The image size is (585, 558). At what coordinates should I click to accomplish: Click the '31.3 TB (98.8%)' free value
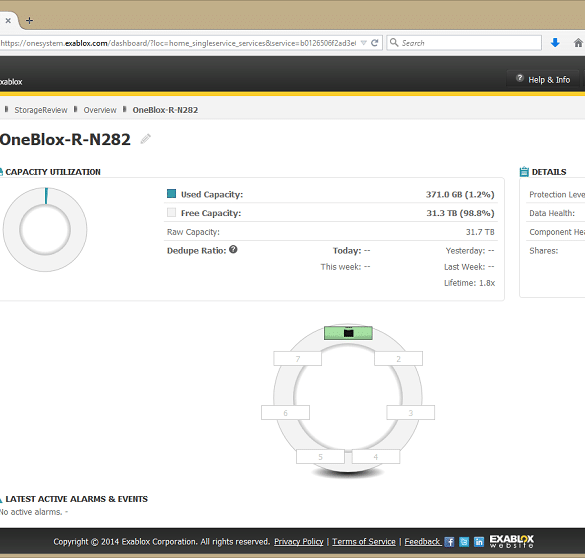click(460, 213)
